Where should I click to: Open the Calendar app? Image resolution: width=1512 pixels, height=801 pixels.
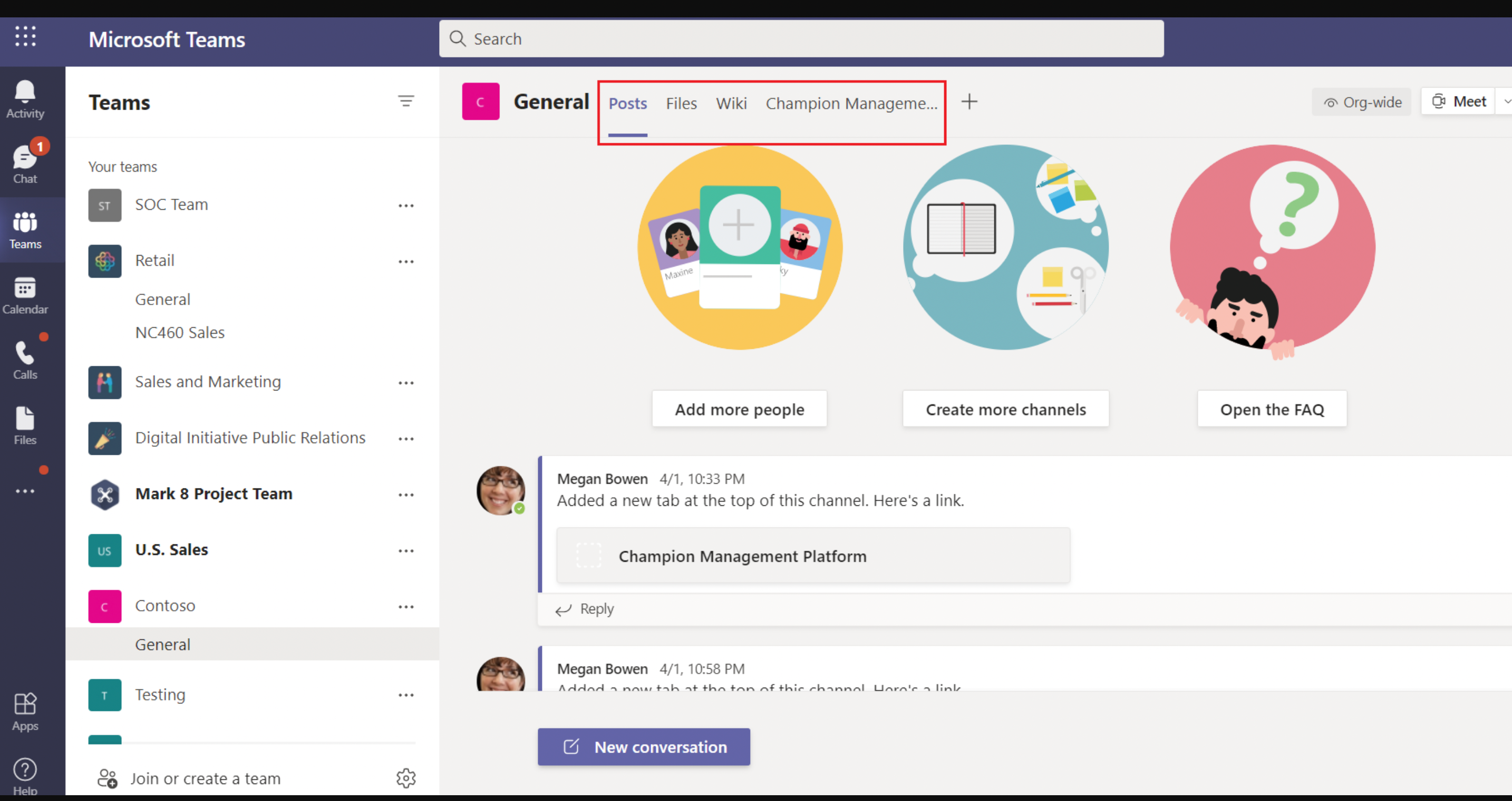[25, 296]
